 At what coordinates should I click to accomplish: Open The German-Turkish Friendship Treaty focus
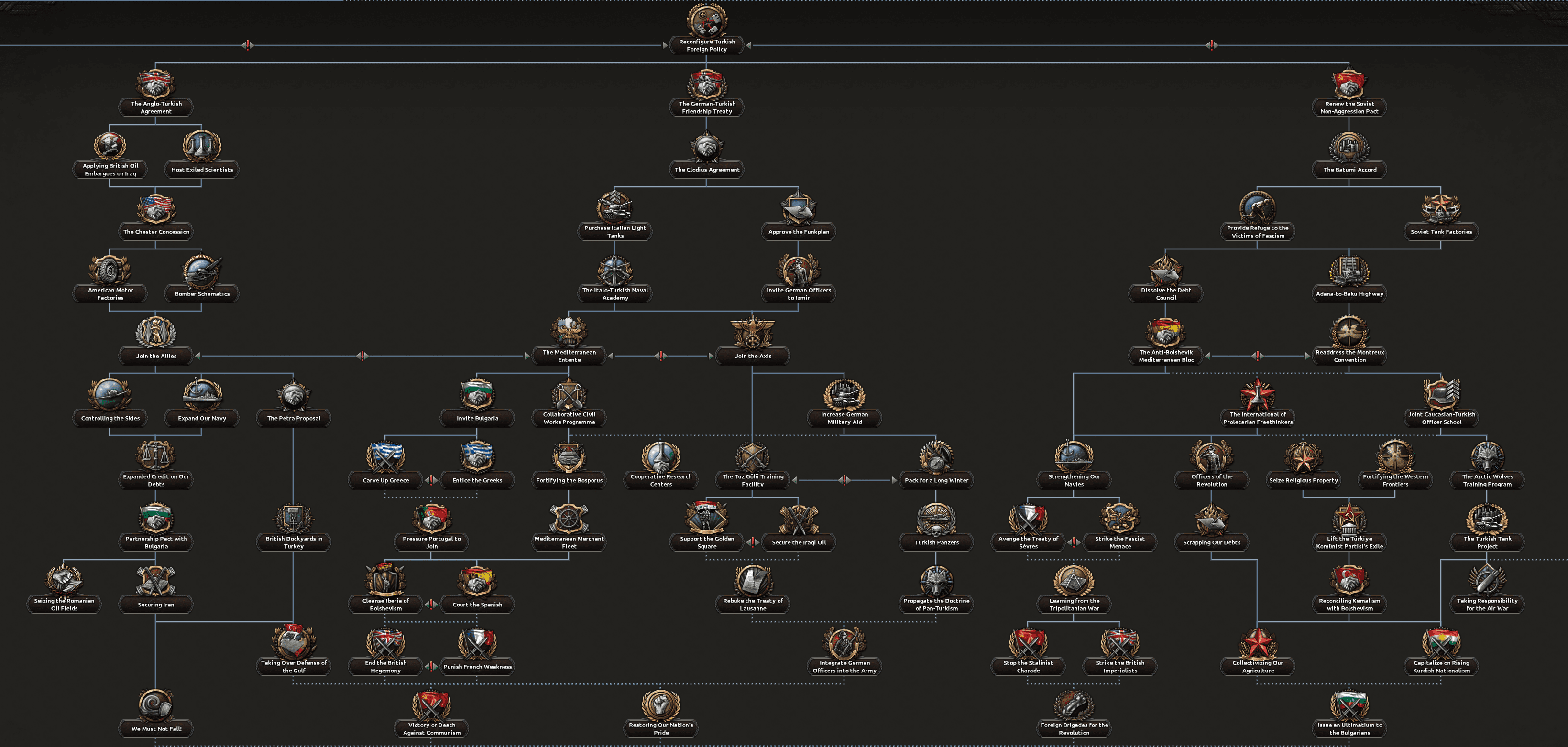tap(707, 84)
